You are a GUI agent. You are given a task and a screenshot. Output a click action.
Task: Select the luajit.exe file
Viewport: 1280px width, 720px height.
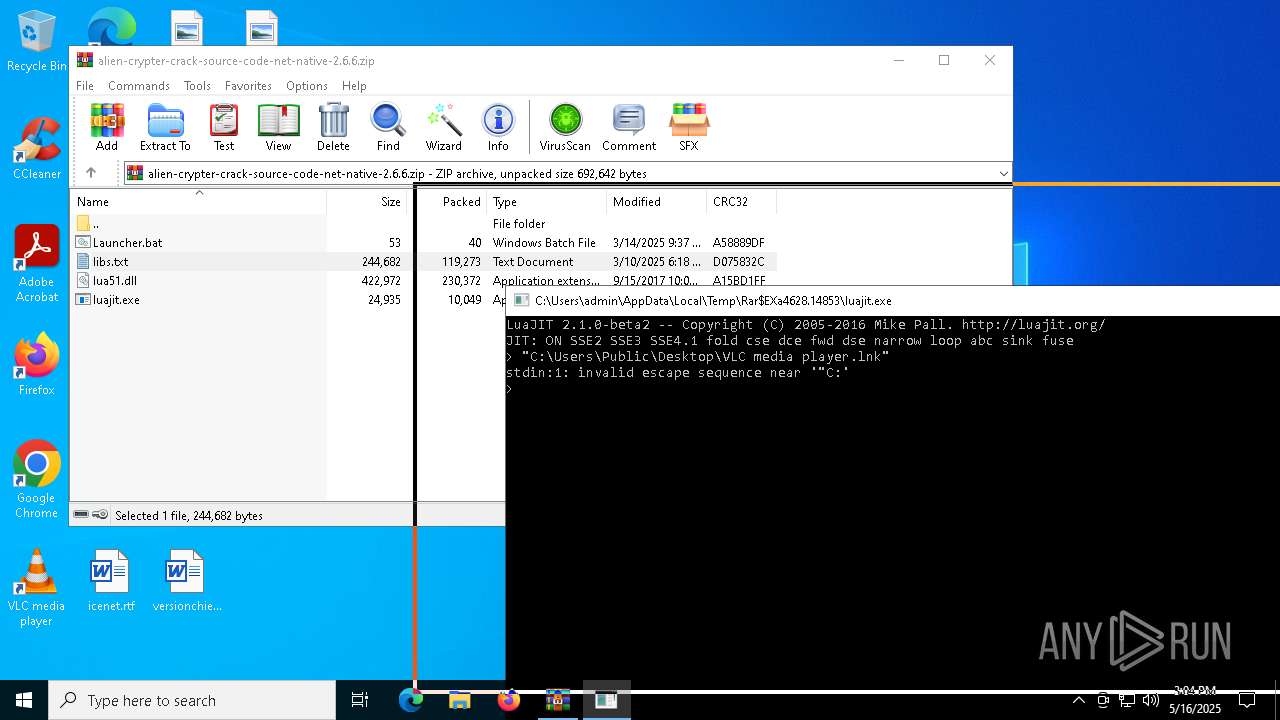290,300
